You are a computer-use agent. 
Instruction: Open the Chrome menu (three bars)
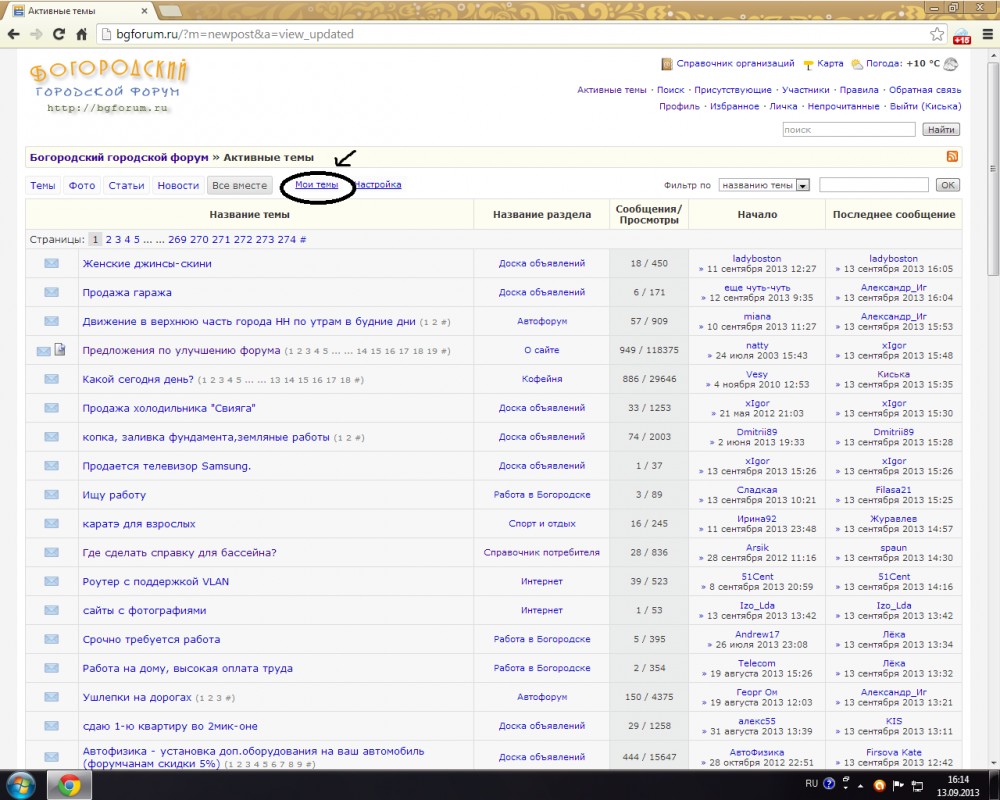click(985, 34)
